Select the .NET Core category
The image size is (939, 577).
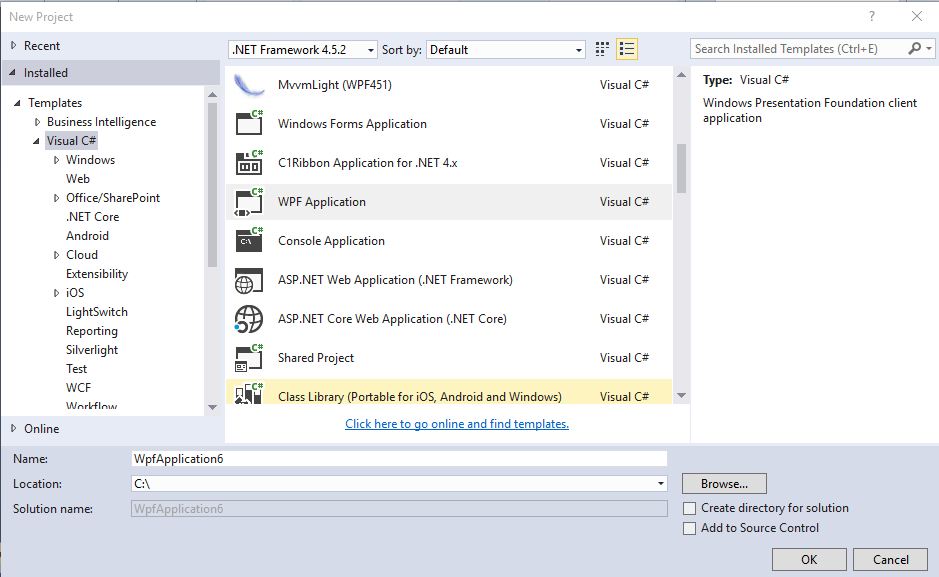coord(92,217)
